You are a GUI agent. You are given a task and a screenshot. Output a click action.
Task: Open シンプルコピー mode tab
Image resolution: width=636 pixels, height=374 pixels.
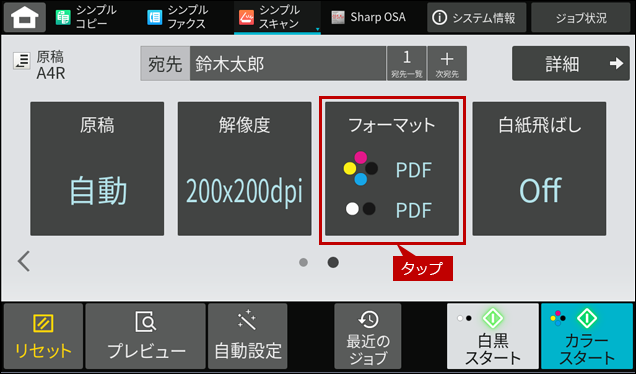[x=86, y=17]
